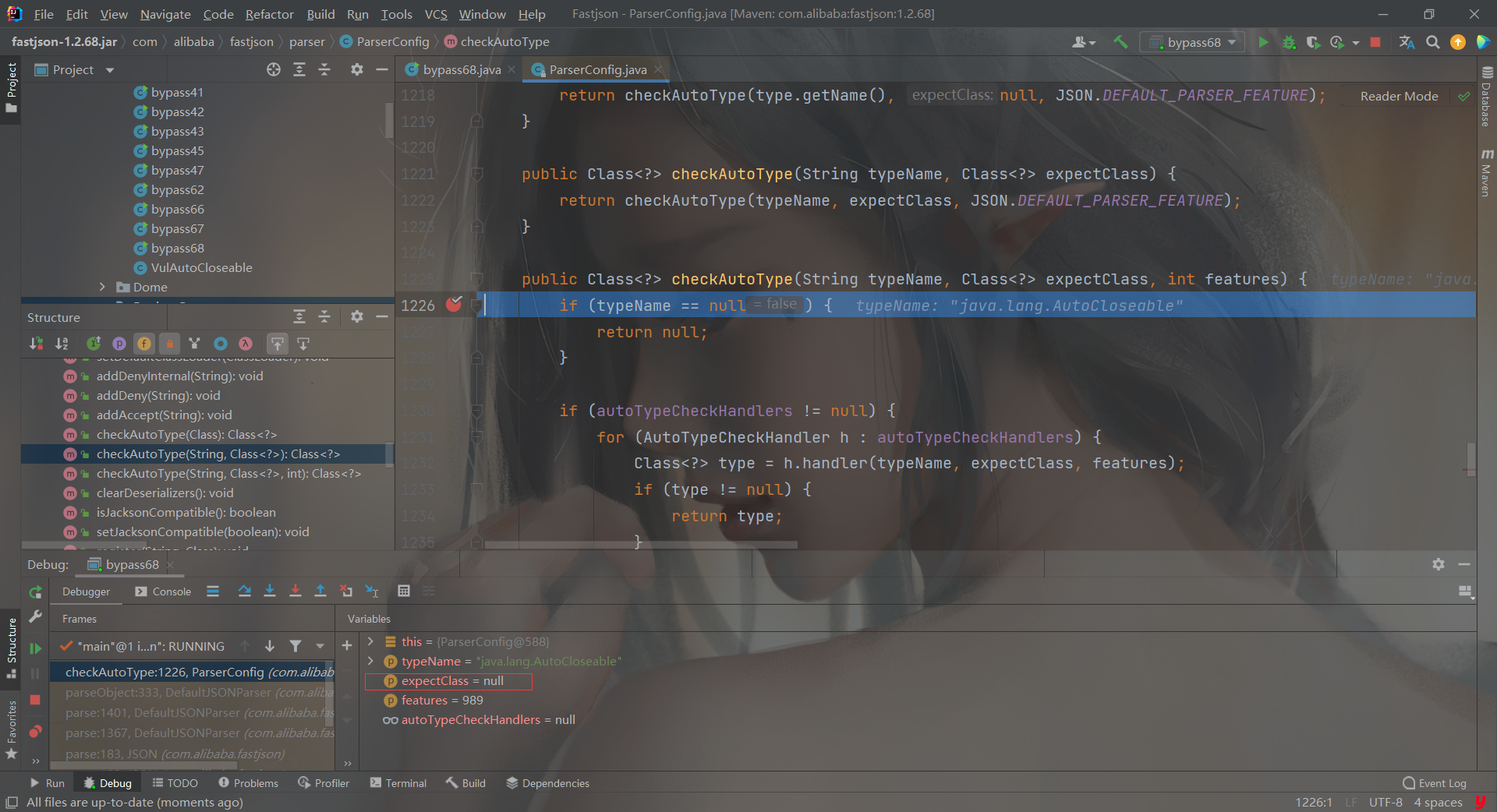Click Select Opened File target icon
1497x812 pixels.
coord(274,70)
